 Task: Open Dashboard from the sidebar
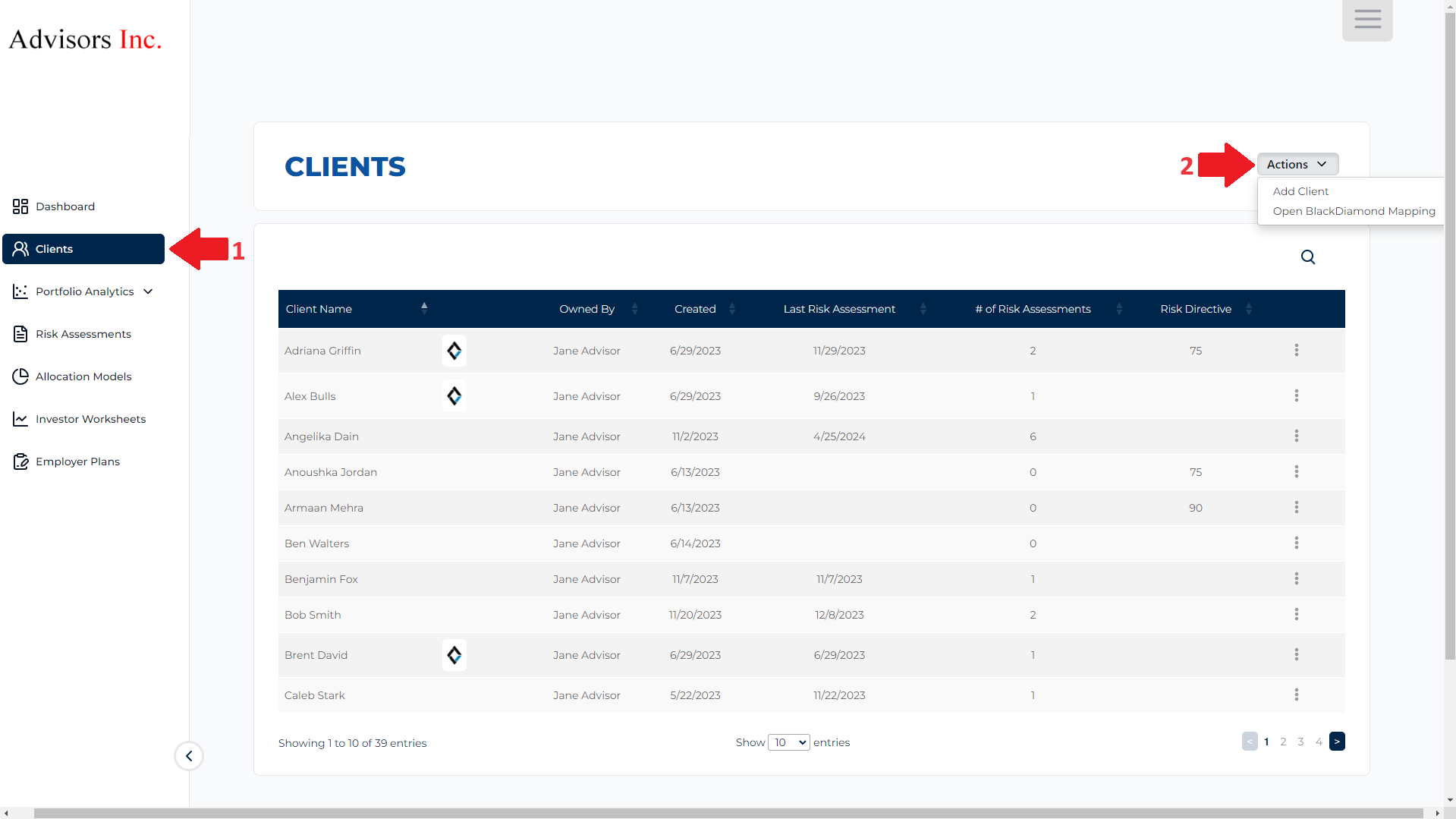[x=65, y=206]
